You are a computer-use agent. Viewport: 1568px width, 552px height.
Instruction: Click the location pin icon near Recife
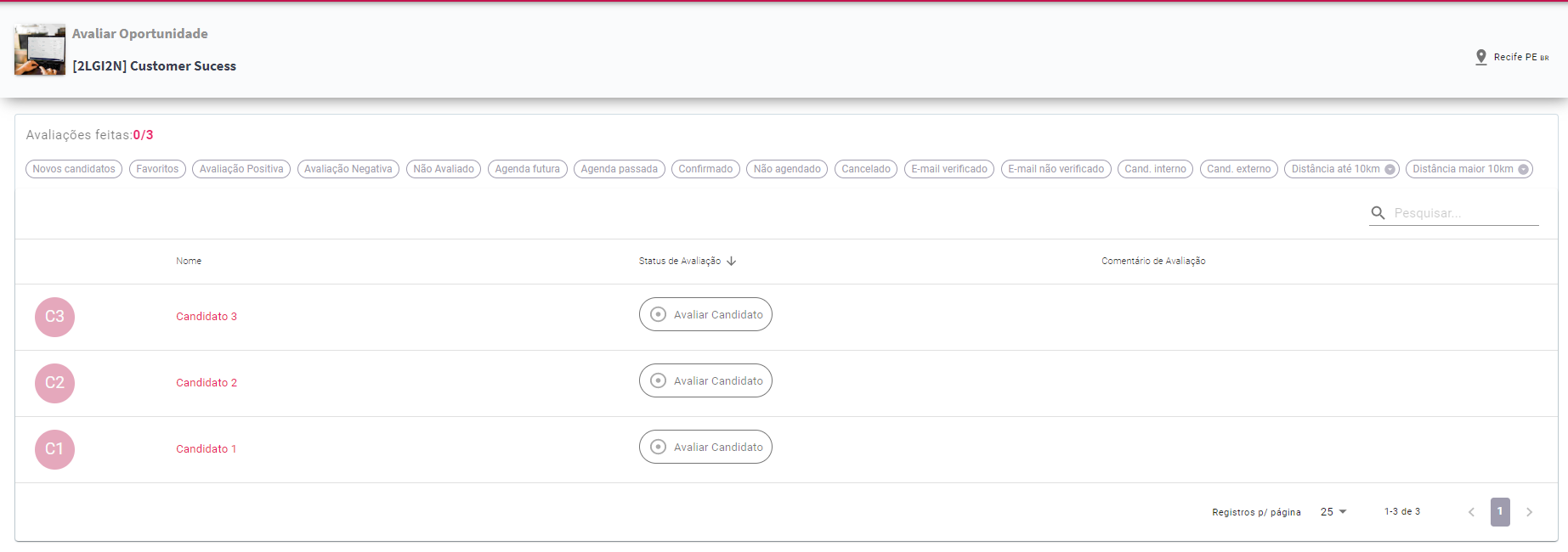point(1480,57)
